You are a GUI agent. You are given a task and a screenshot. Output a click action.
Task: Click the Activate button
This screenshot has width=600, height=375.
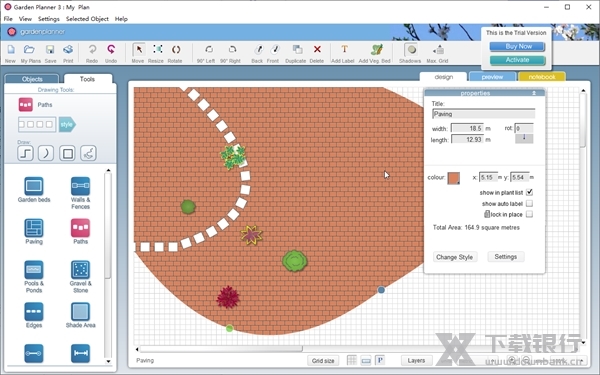517,60
